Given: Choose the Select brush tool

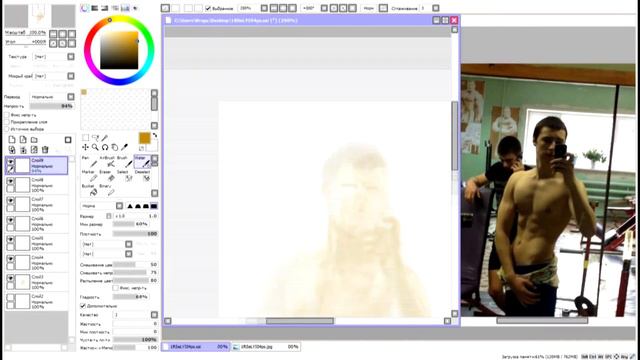Looking at the screenshot, I should (x=125, y=176).
